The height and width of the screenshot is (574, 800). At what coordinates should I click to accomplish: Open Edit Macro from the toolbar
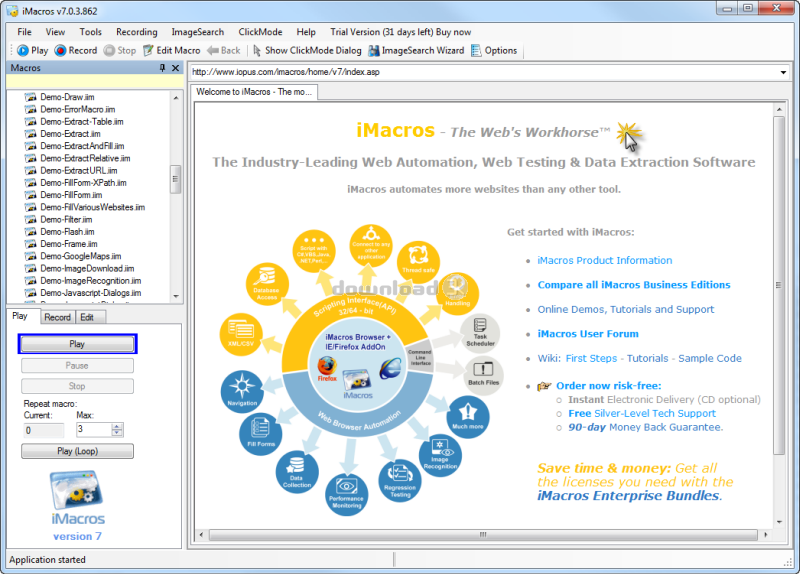172,51
